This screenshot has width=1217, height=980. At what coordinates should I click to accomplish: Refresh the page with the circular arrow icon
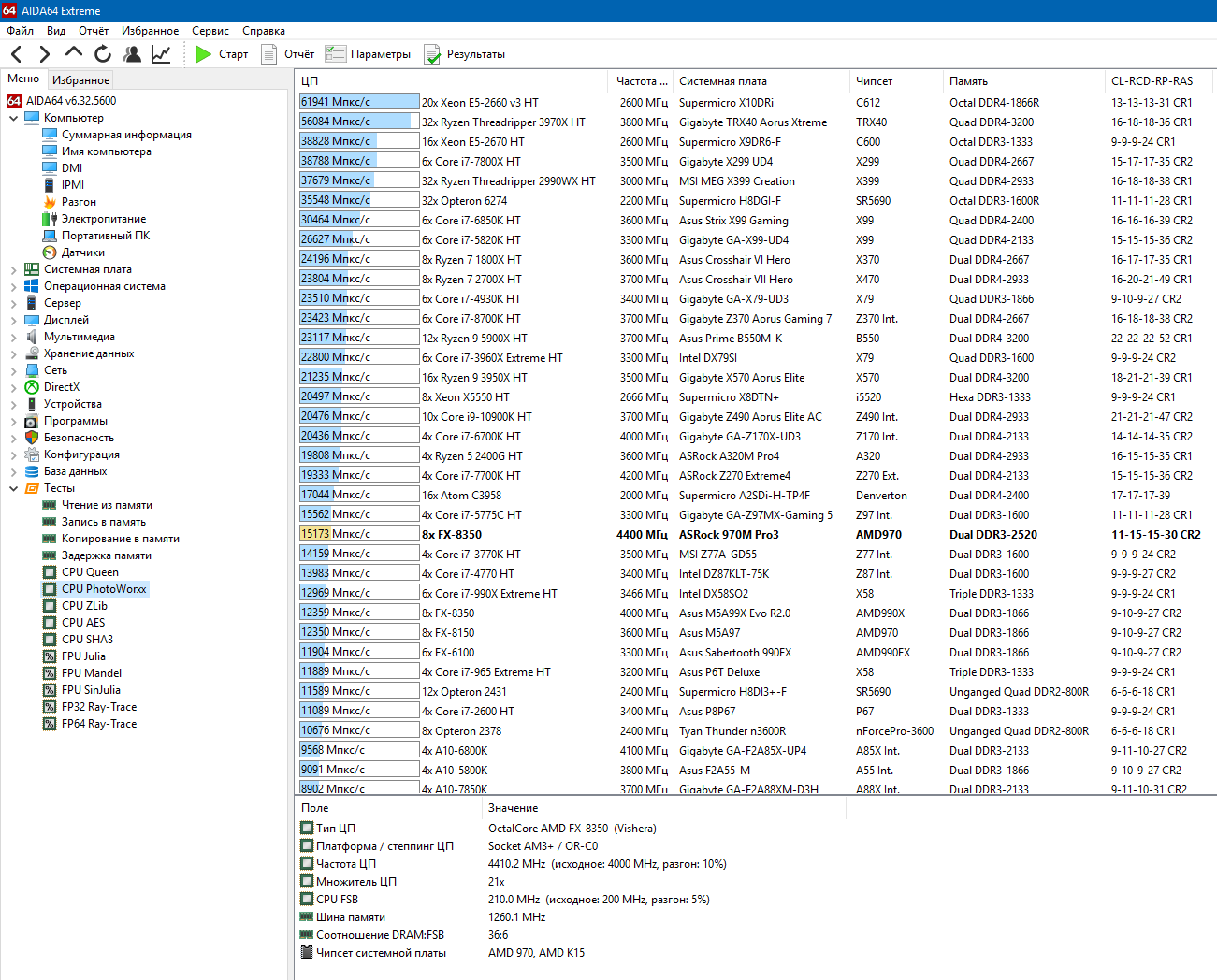click(x=103, y=54)
